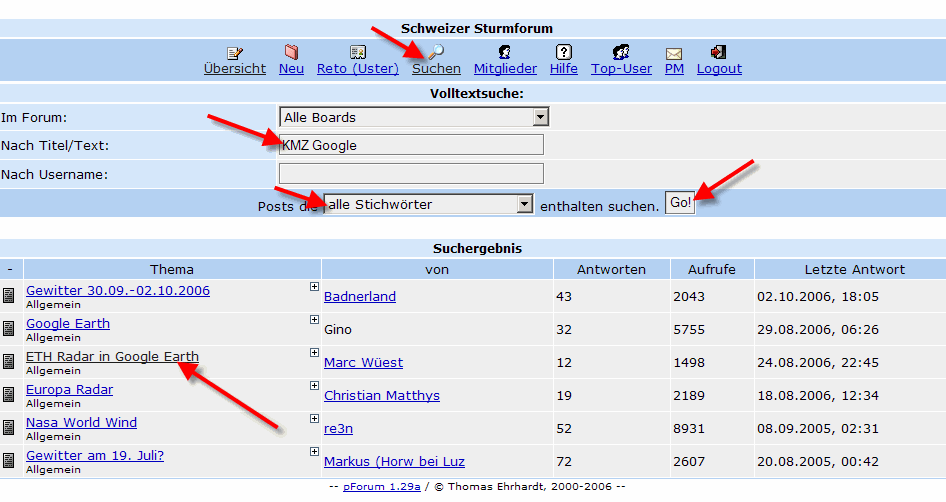Click the PM envelope icon

coord(674,53)
